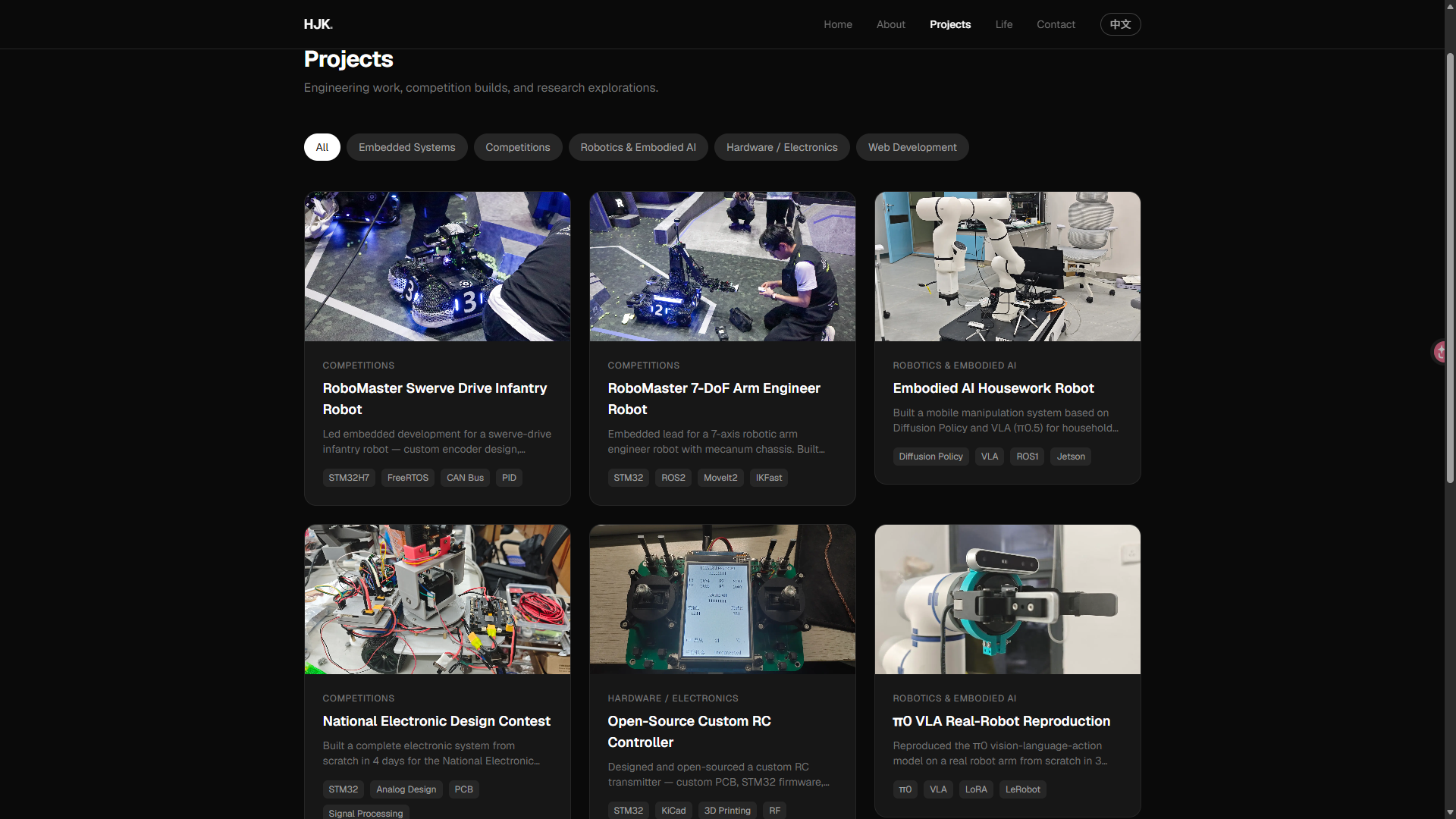Image resolution: width=1456 pixels, height=819 pixels.
Task: Click the scrollbar down arrow
Action: (x=1450, y=813)
